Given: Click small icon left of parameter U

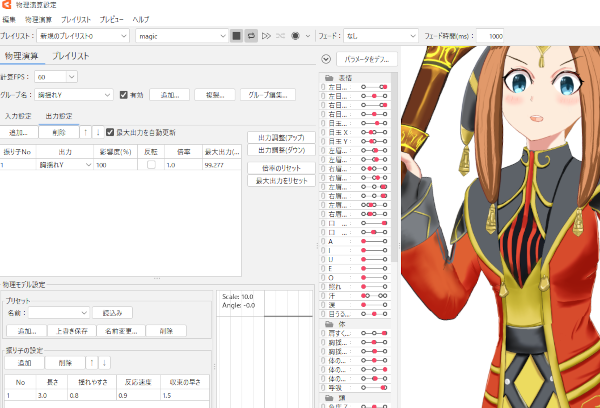Looking at the screenshot, I should point(323,259).
